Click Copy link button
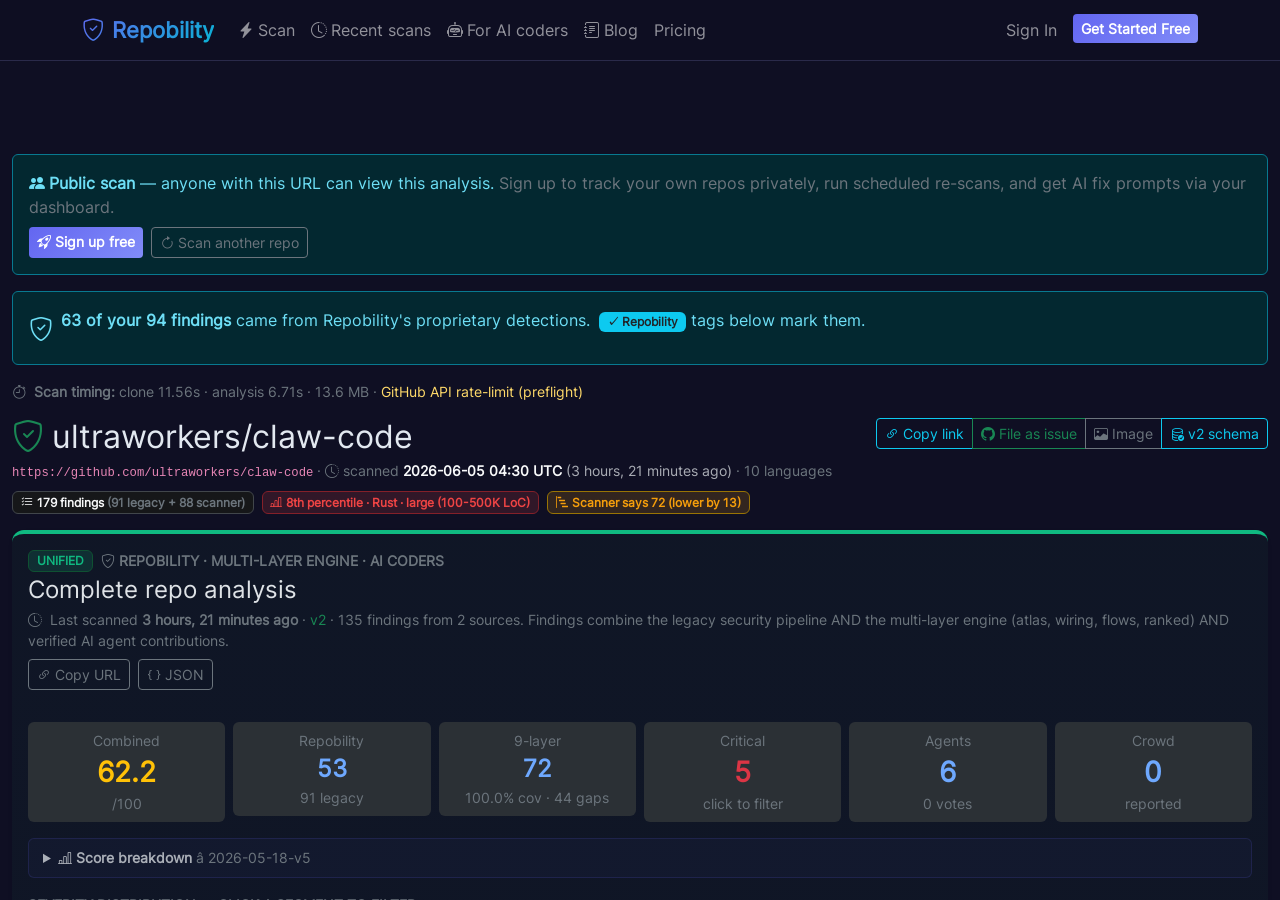Viewport: 1280px width, 900px height. point(924,433)
